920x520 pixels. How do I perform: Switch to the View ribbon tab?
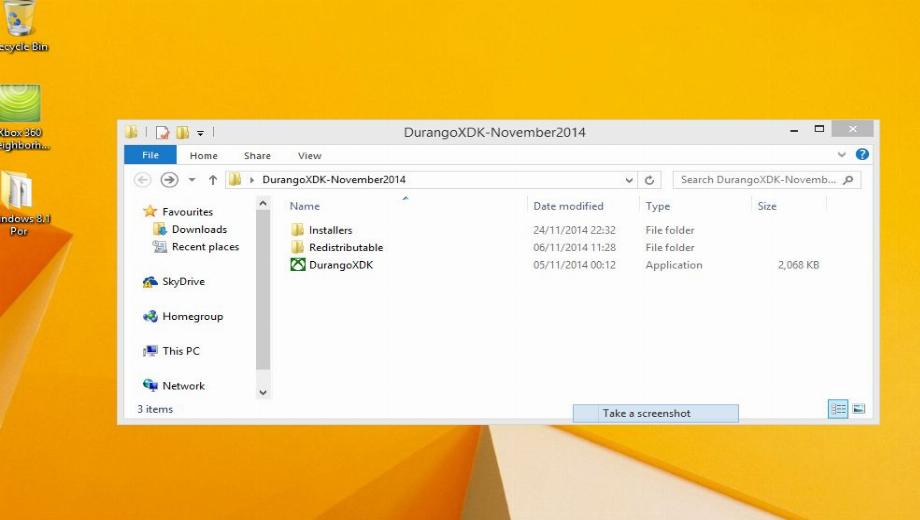pyautogui.click(x=309, y=156)
